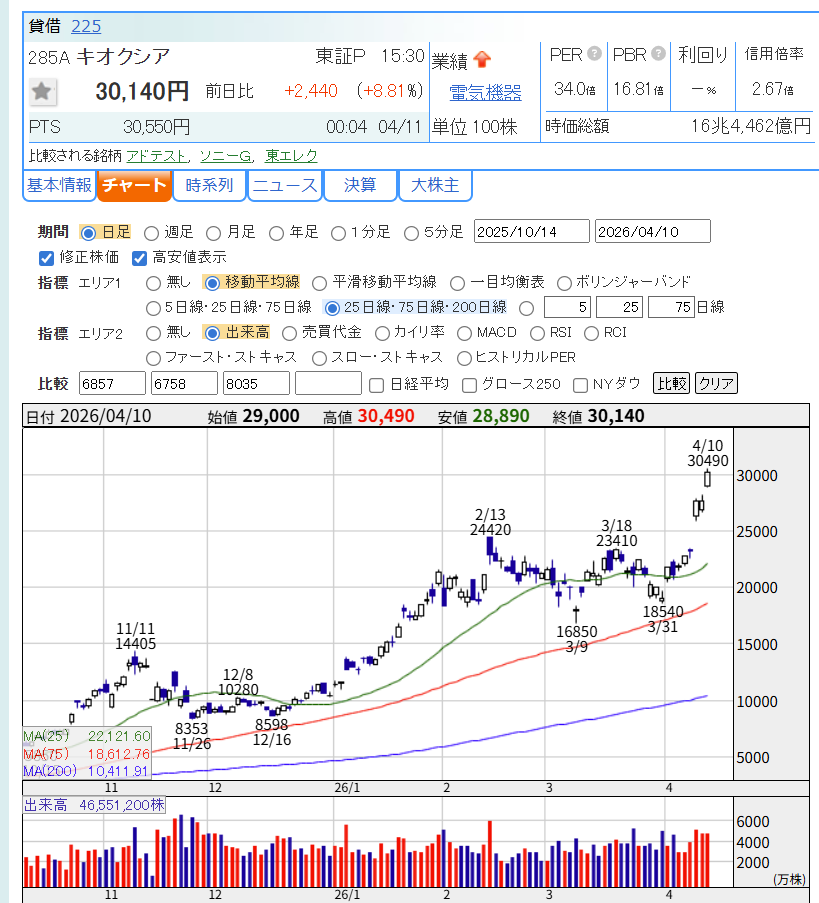Click the クリア button
This screenshot has height=903, width=819.
(x=716, y=384)
